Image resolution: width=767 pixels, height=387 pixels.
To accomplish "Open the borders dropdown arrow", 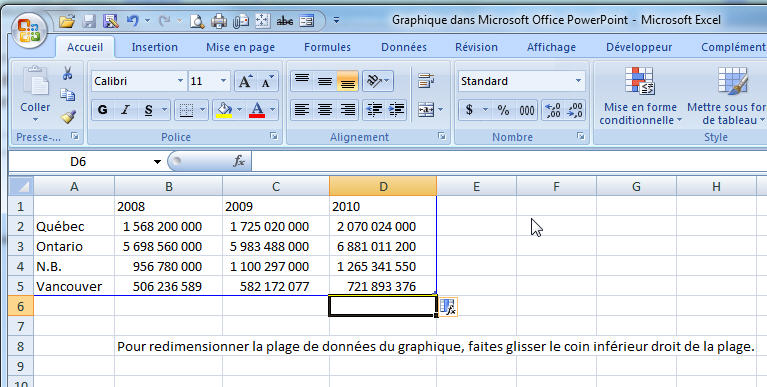I will (202, 110).
